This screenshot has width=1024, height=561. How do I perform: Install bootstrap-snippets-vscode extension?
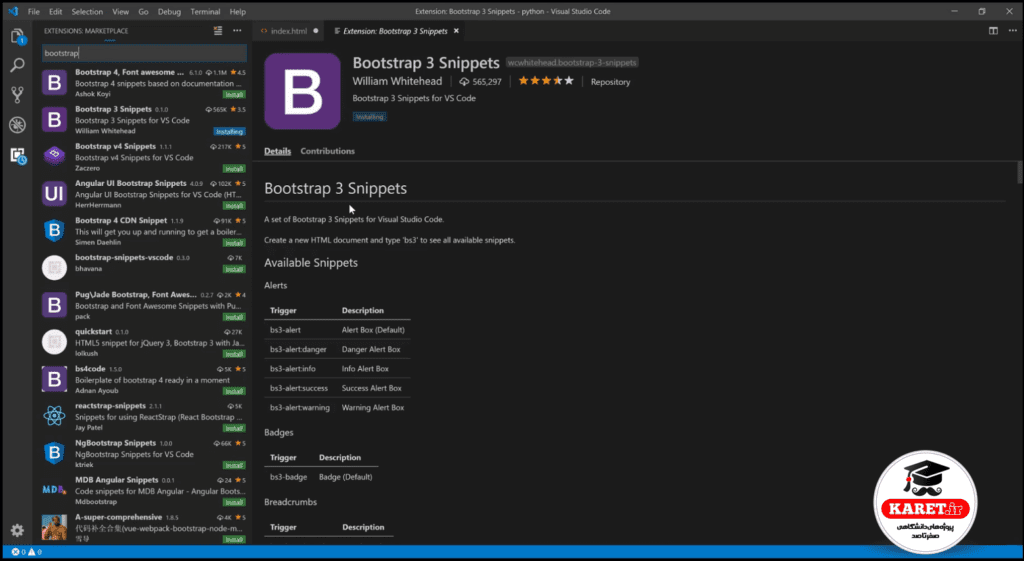coord(234,269)
